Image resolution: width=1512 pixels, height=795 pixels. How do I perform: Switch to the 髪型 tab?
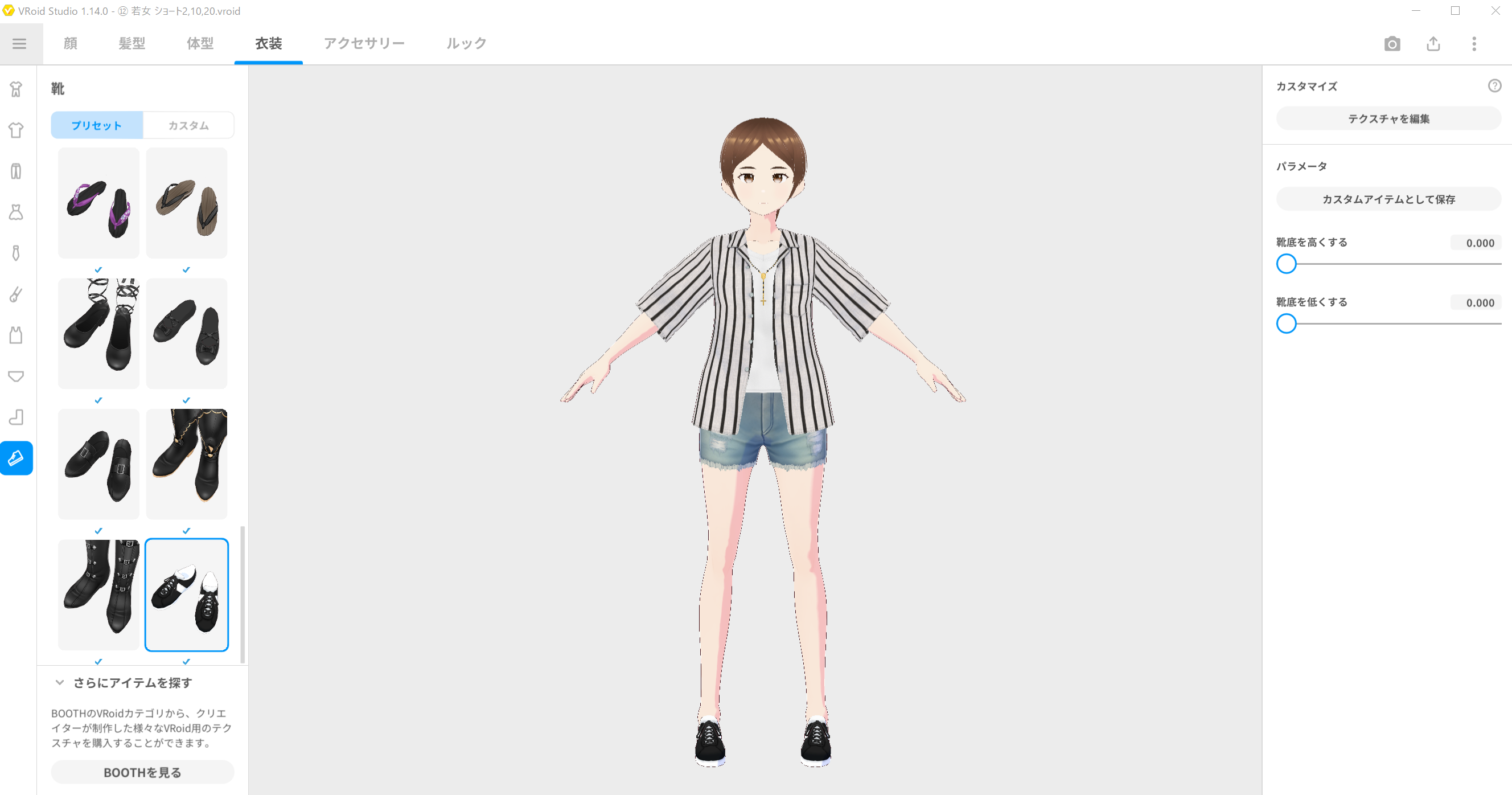pos(132,43)
